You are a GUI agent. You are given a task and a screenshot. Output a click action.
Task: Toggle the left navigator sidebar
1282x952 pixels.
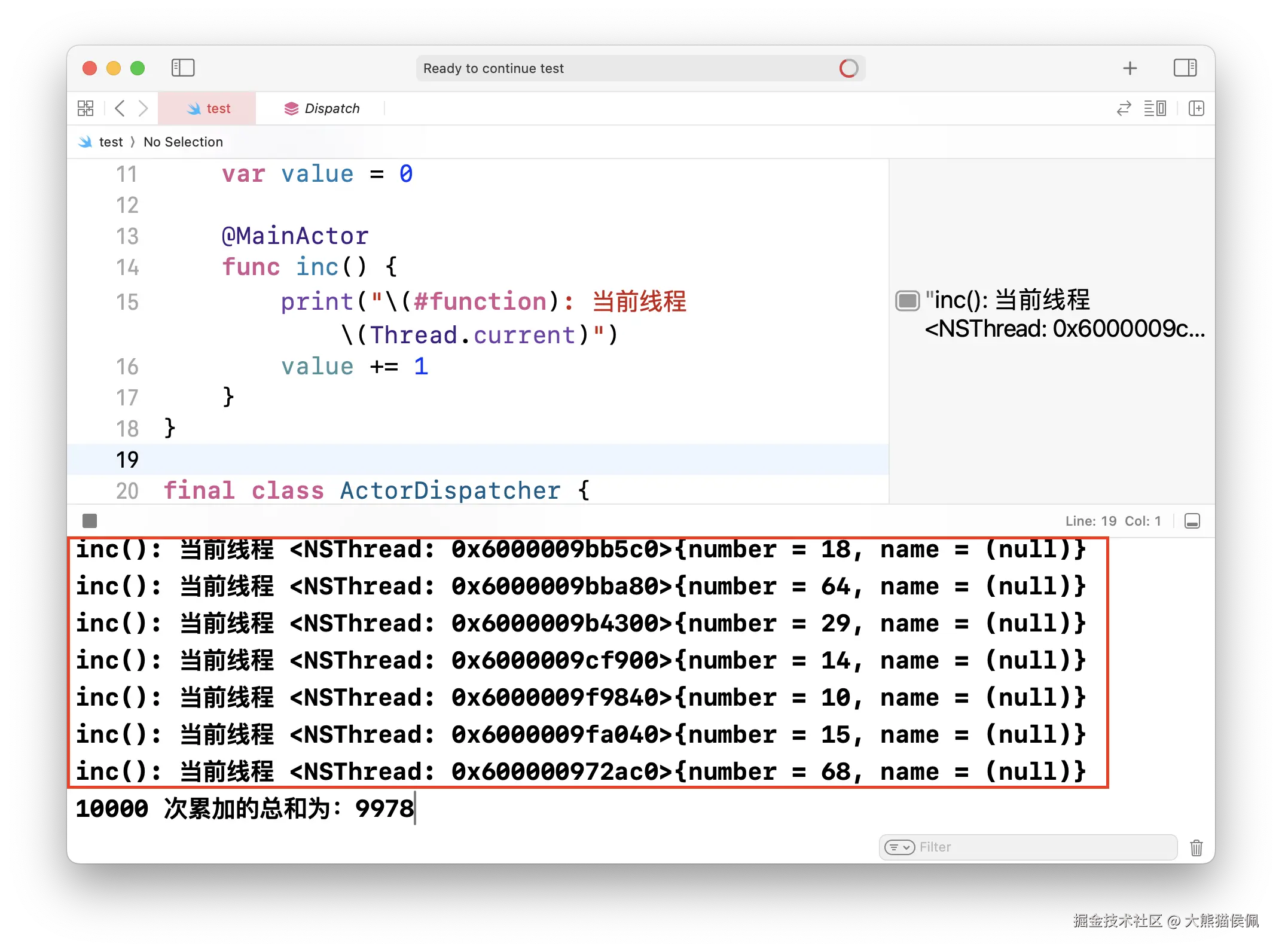183,68
